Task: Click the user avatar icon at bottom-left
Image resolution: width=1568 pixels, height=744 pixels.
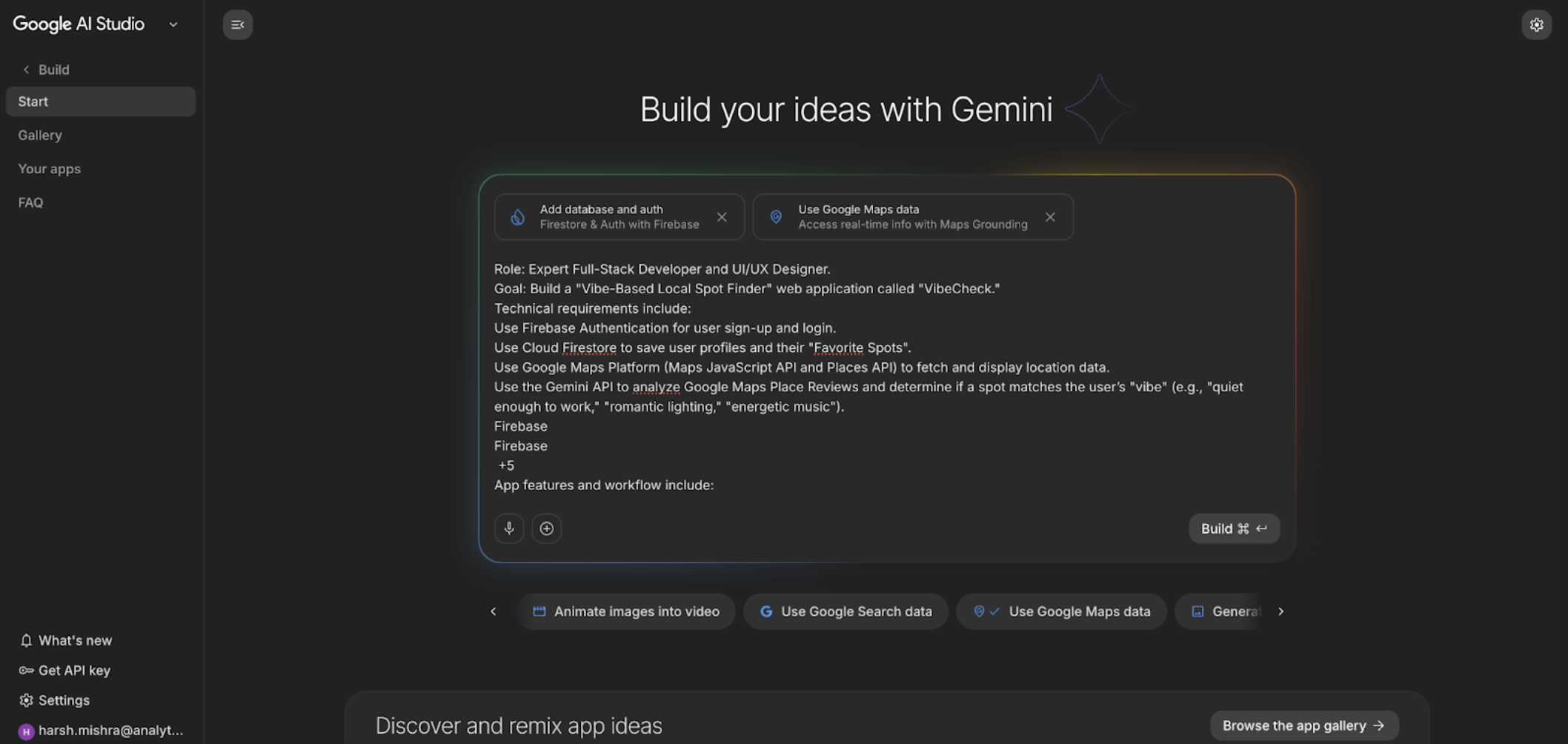Action: pyautogui.click(x=26, y=731)
